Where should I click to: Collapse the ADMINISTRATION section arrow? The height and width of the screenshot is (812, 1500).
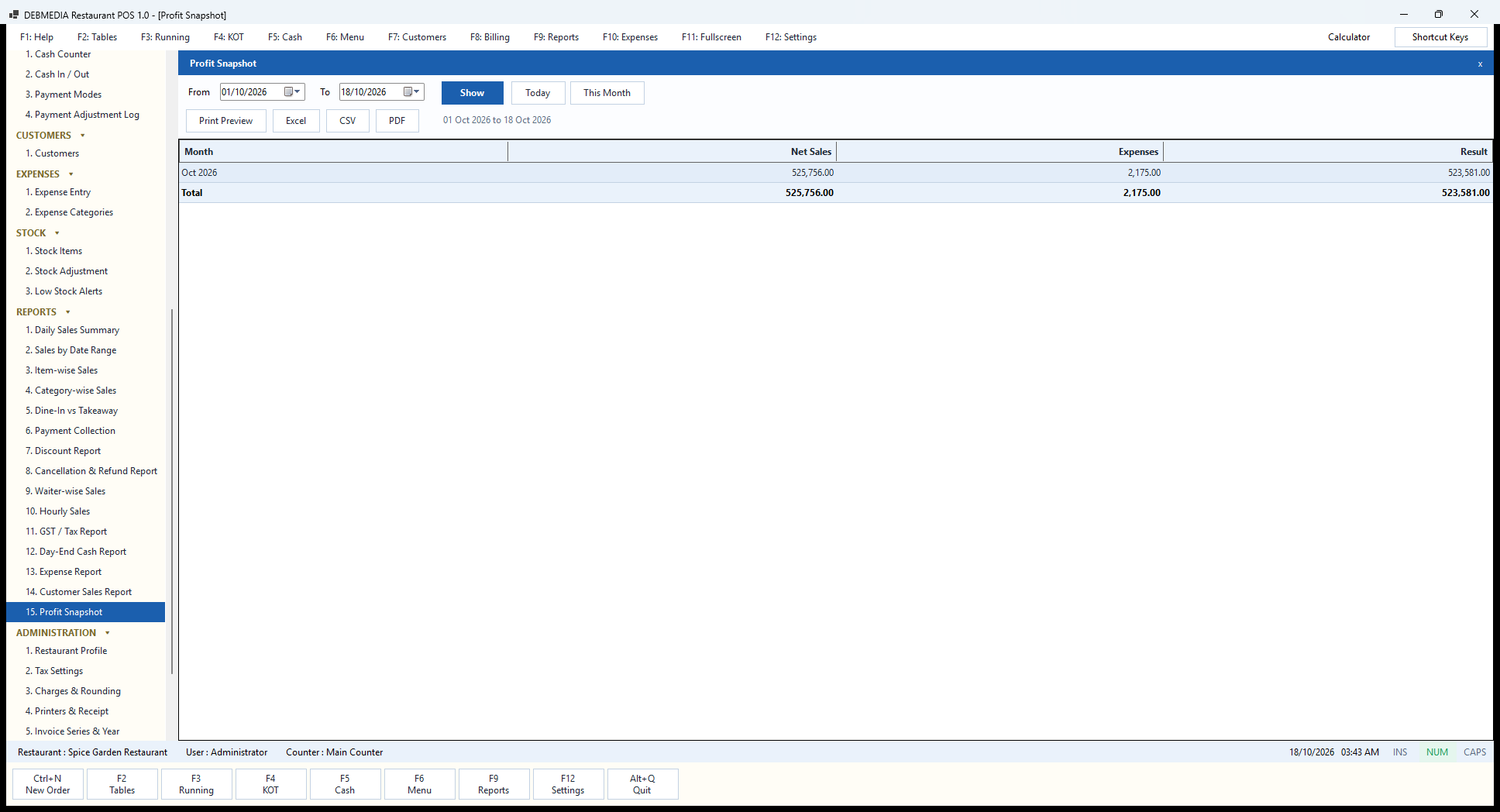tap(108, 633)
